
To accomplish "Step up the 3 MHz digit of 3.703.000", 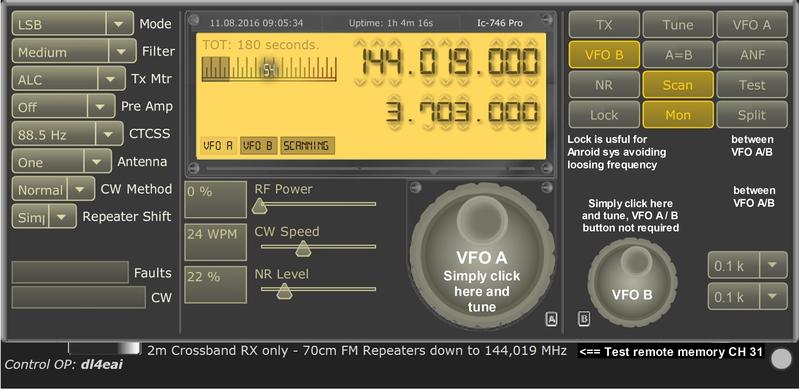I will [x=393, y=97].
